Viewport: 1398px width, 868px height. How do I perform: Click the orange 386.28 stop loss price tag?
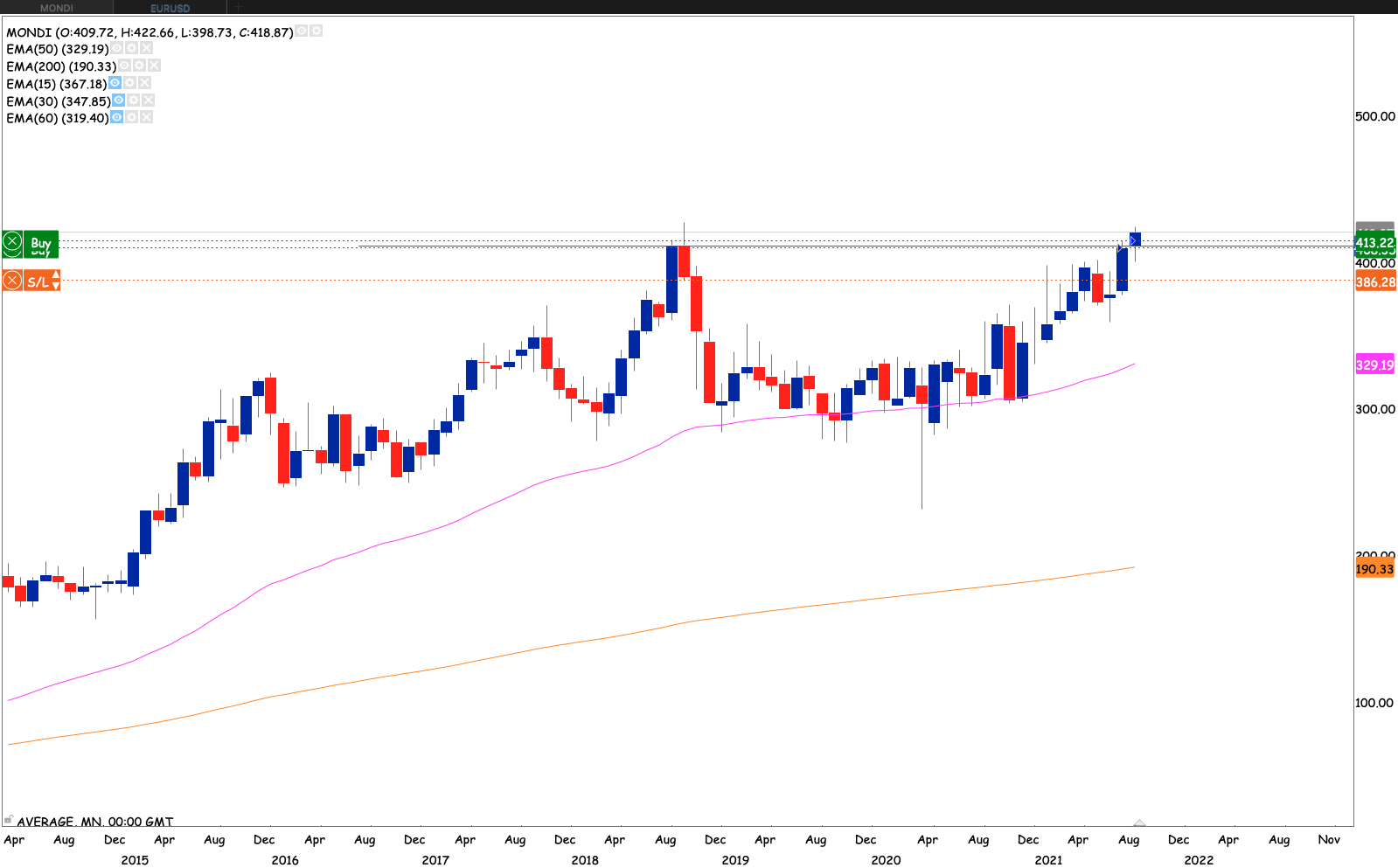point(1374,282)
